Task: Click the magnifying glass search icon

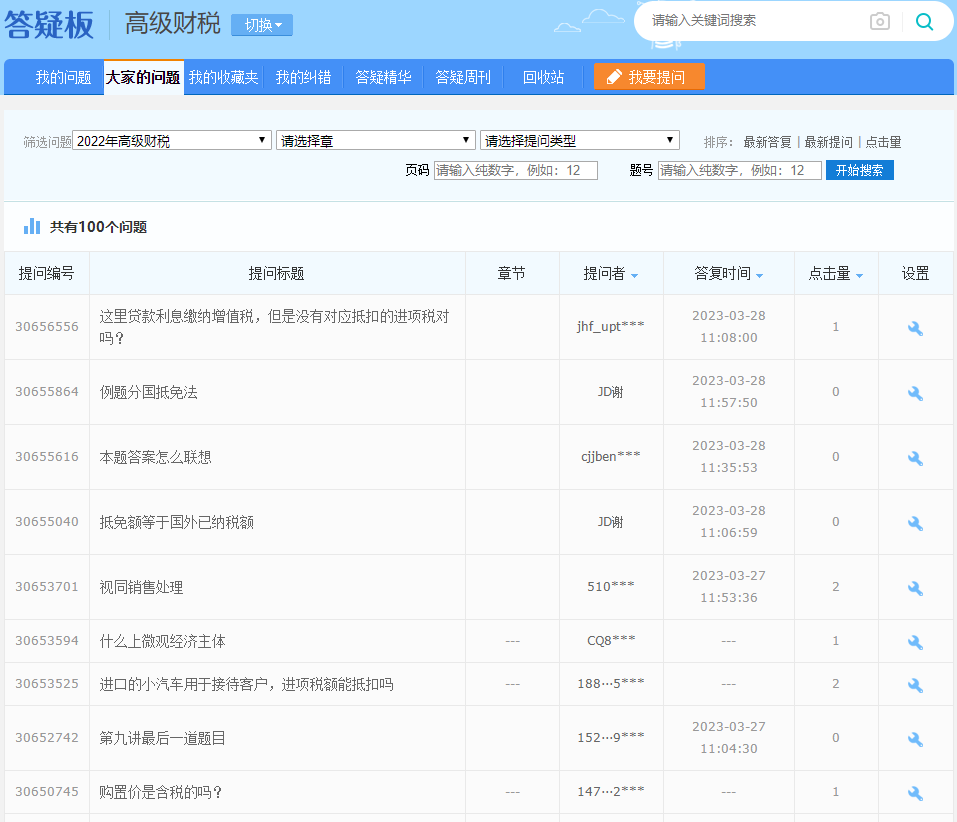Action: point(924,21)
